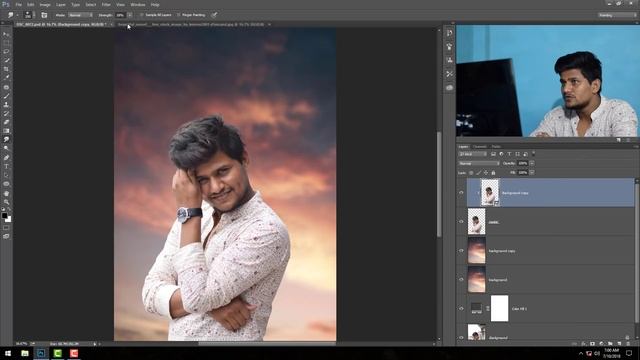Open the File menu
This screenshot has width=640, height=360.
pyautogui.click(x=18, y=4)
